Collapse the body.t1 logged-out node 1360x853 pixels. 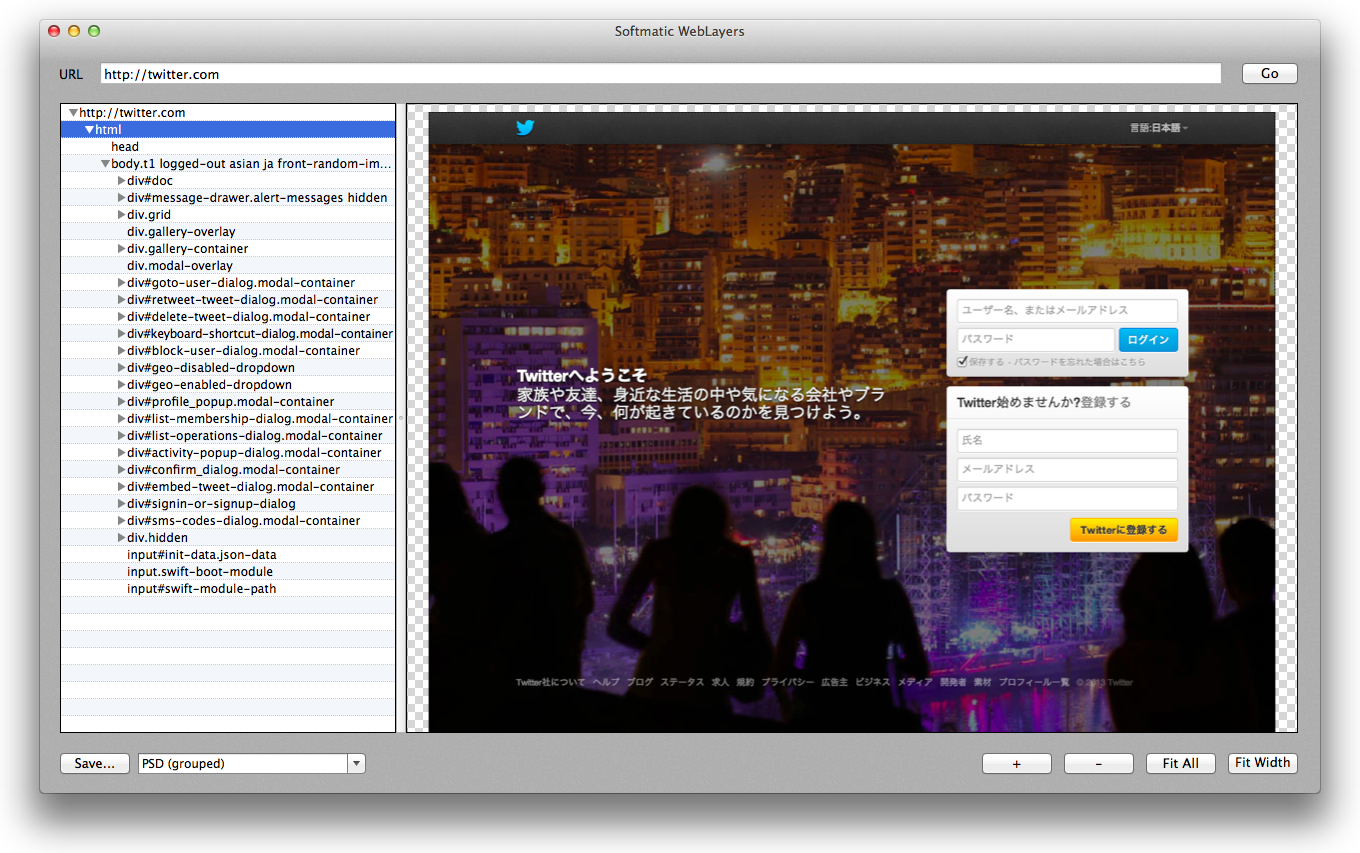(x=105, y=164)
